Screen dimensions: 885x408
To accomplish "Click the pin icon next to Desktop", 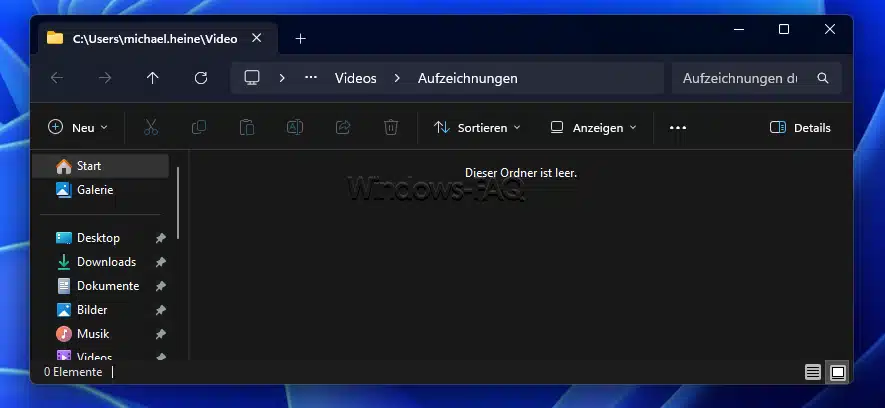I will point(160,238).
